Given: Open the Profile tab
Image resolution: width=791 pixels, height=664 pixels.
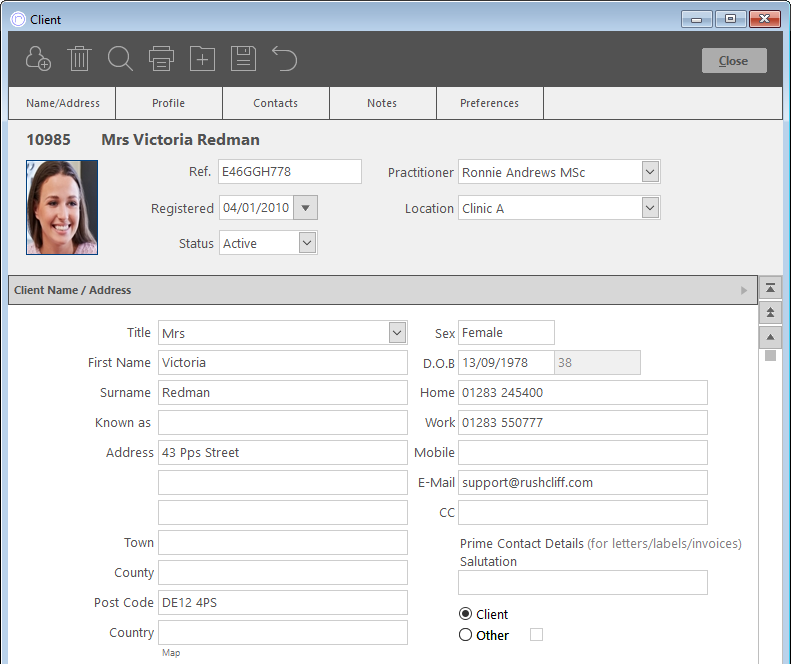Looking at the screenshot, I should coord(168,103).
